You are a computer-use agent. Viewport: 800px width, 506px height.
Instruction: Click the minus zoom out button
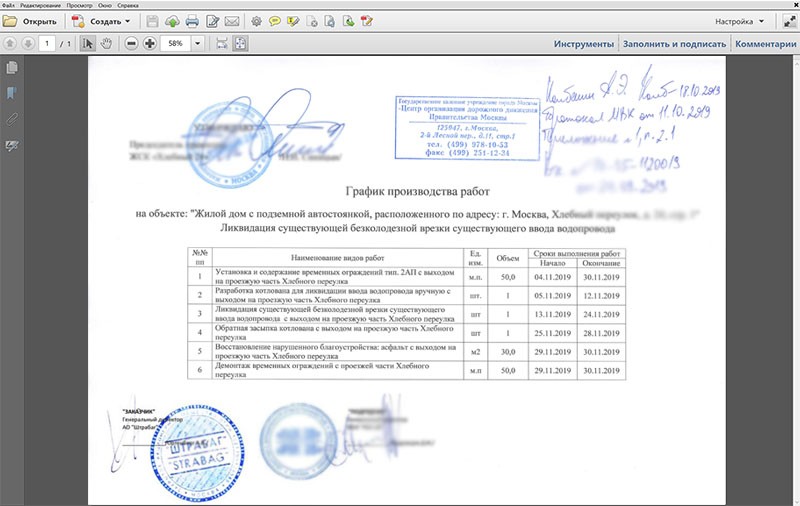[x=130, y=44]
